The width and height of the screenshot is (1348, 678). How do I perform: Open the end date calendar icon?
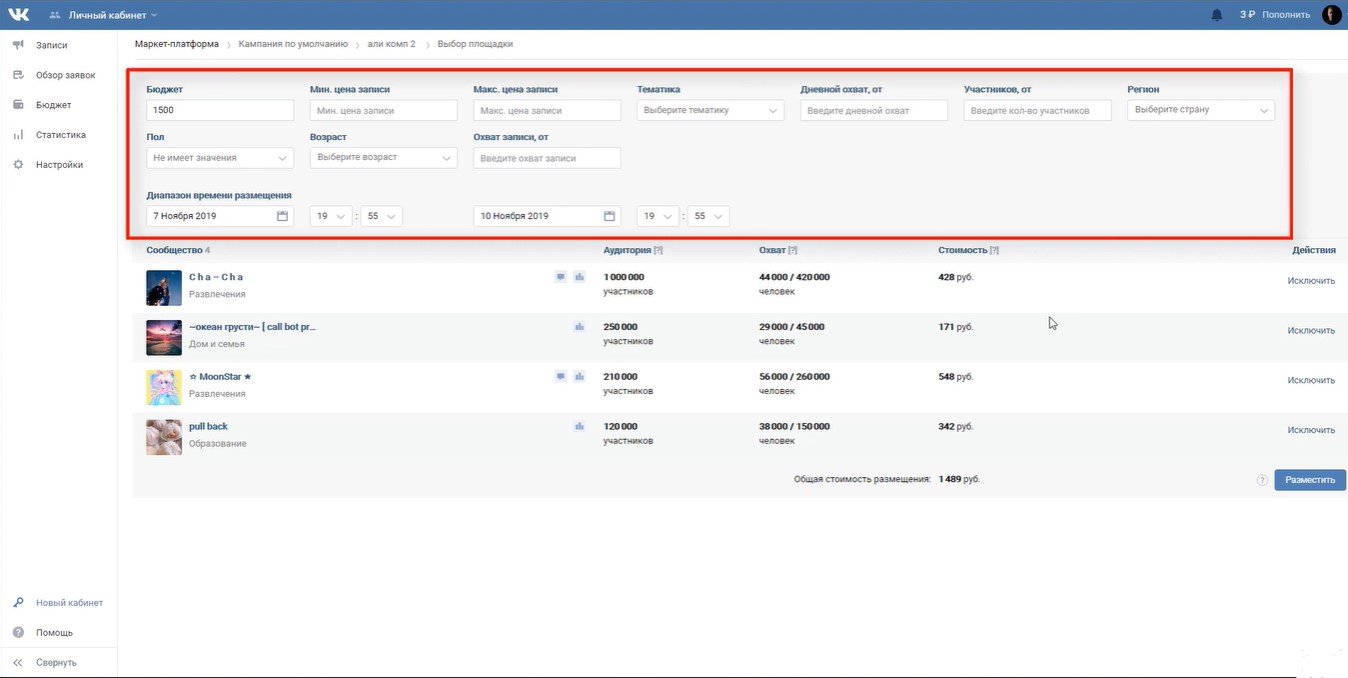[x=609, y=216]
